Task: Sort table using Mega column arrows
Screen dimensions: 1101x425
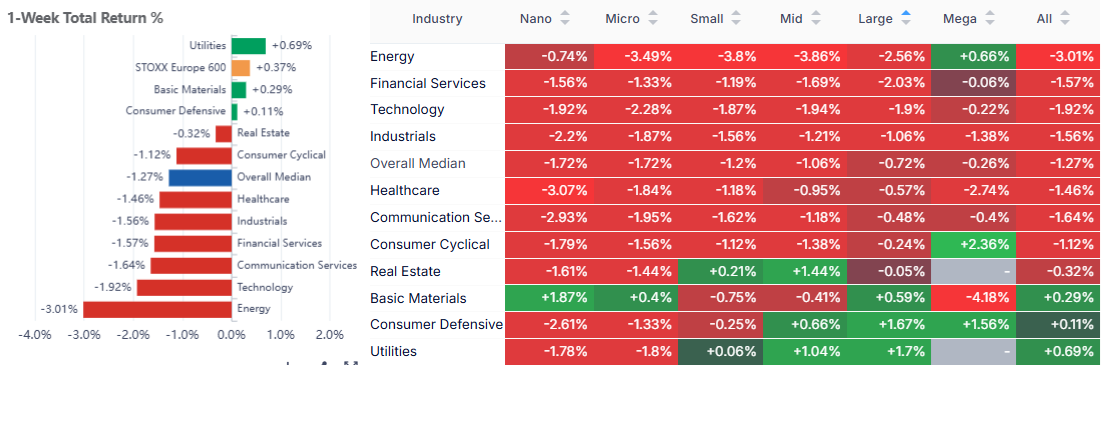Action: 991,18
